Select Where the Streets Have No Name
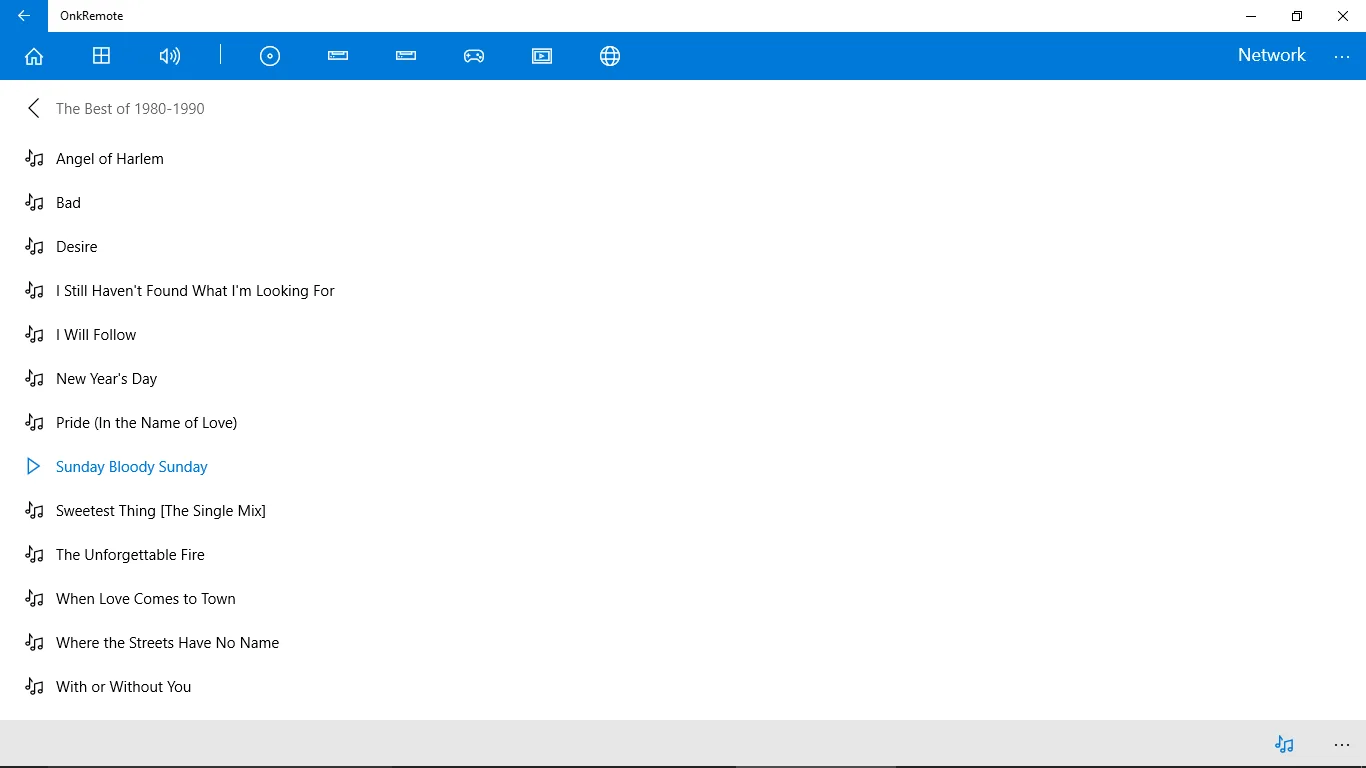The width and height of the screenshot is (1366, 768). pos(168,643)
